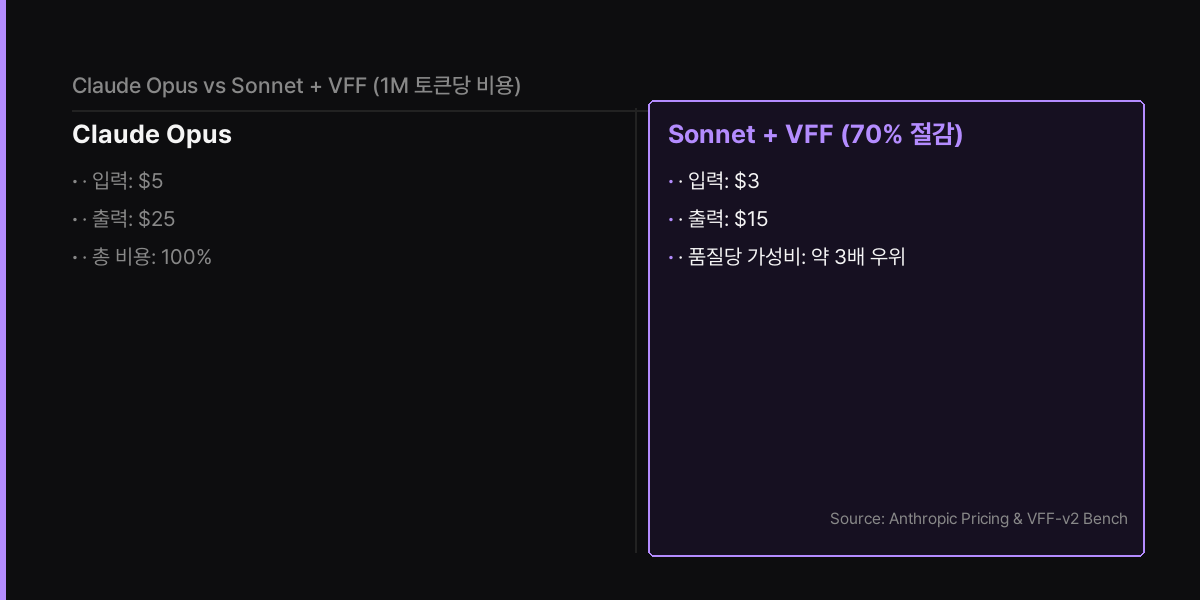
Task: Click the gray bullet before 입력: $5
Action: (75, 181)
